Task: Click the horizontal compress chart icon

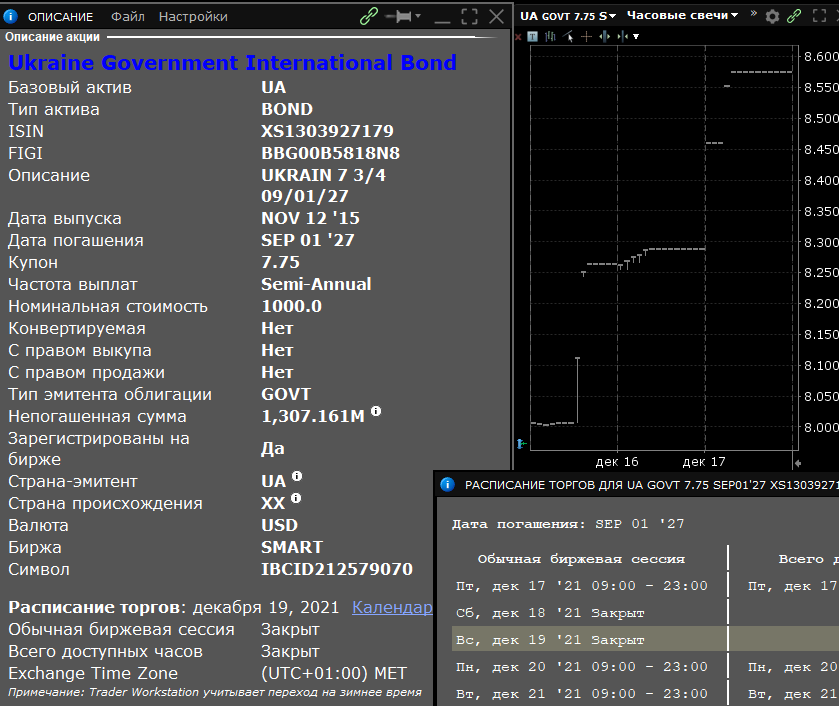Action: pyautogui.click(x=622, y=36)
